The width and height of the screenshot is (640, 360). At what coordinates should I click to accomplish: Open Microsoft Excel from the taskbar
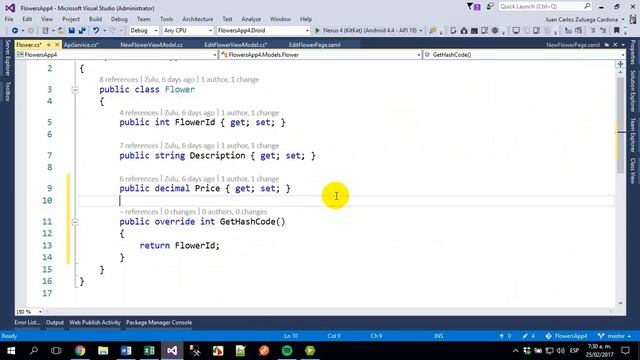149,351
